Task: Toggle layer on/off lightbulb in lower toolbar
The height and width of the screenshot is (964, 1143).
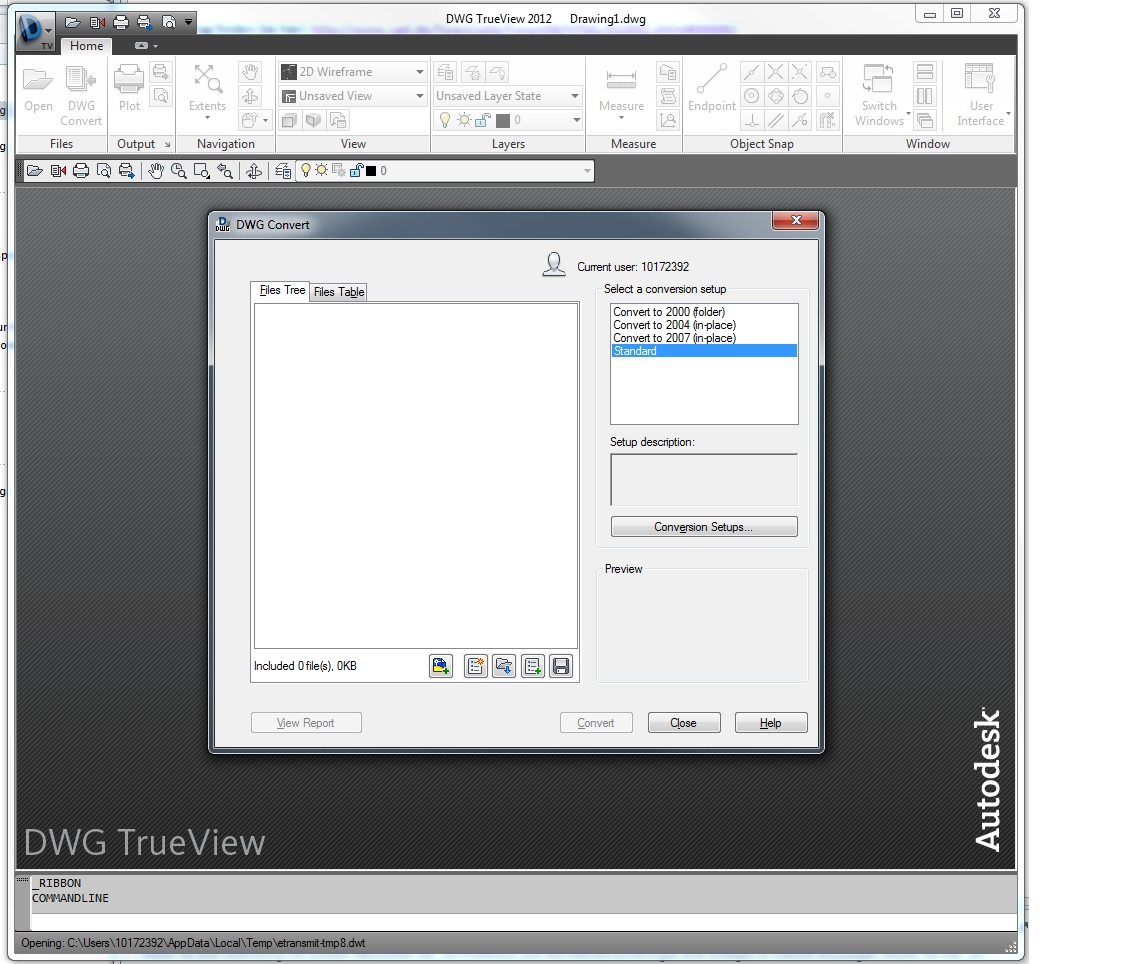Action: (305, 171)
